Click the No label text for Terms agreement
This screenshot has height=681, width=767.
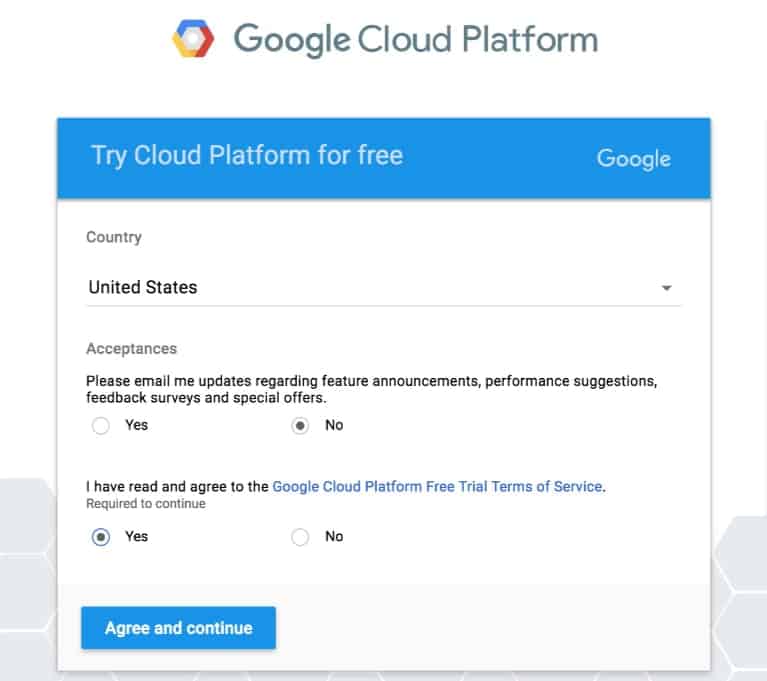coord(334,536)
